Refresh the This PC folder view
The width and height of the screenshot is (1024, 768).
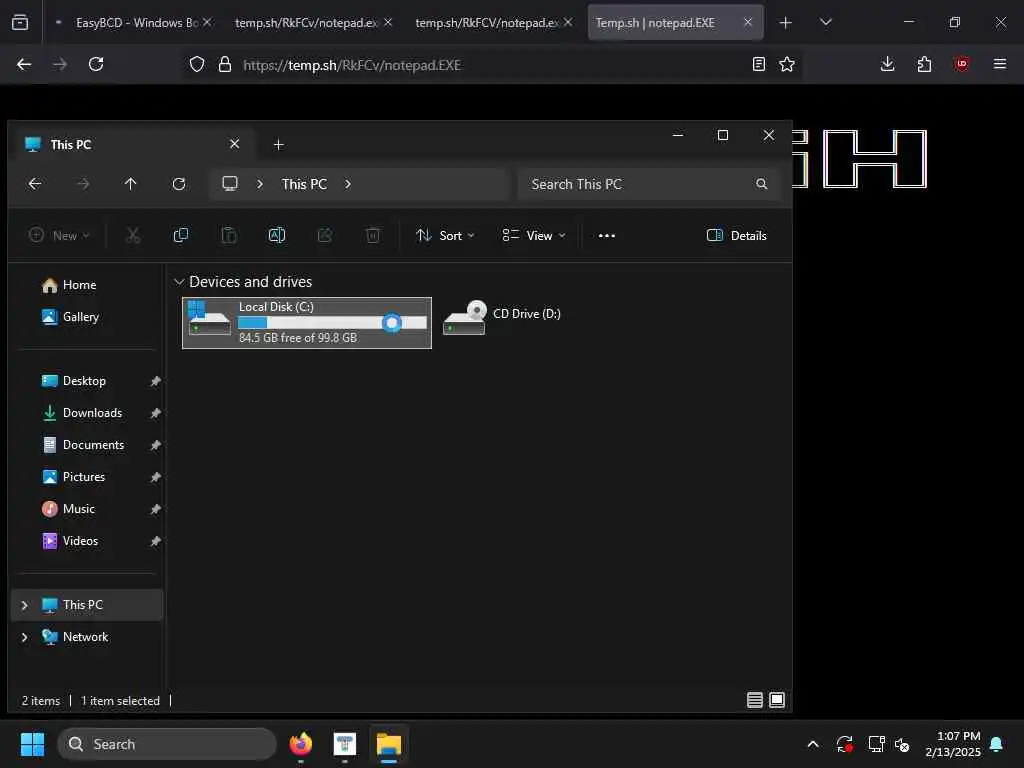click(x=179, y=184)
